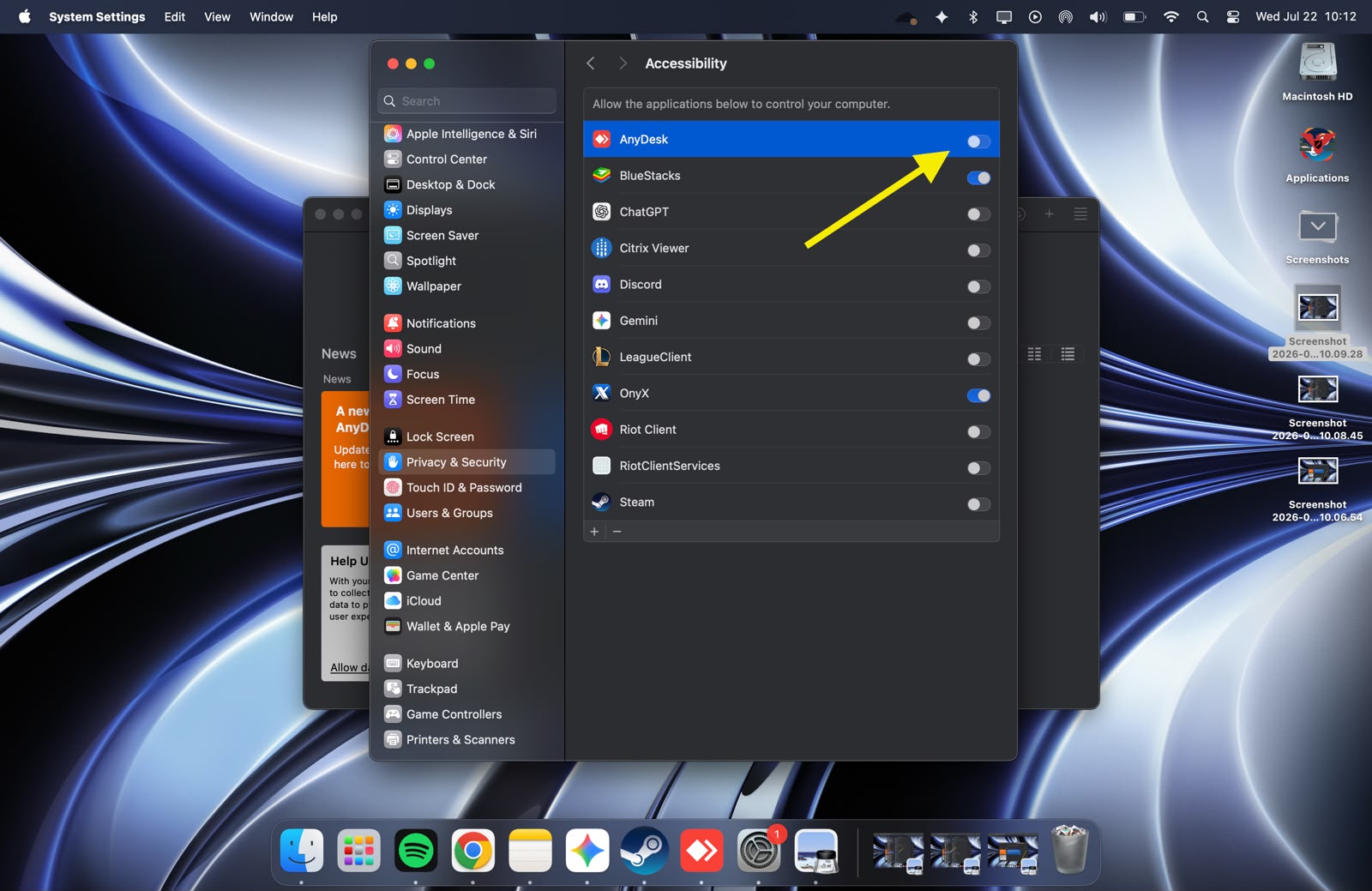The image size is (1372, 891).
Task: Open Notifications settings
Action: (466, 323)
